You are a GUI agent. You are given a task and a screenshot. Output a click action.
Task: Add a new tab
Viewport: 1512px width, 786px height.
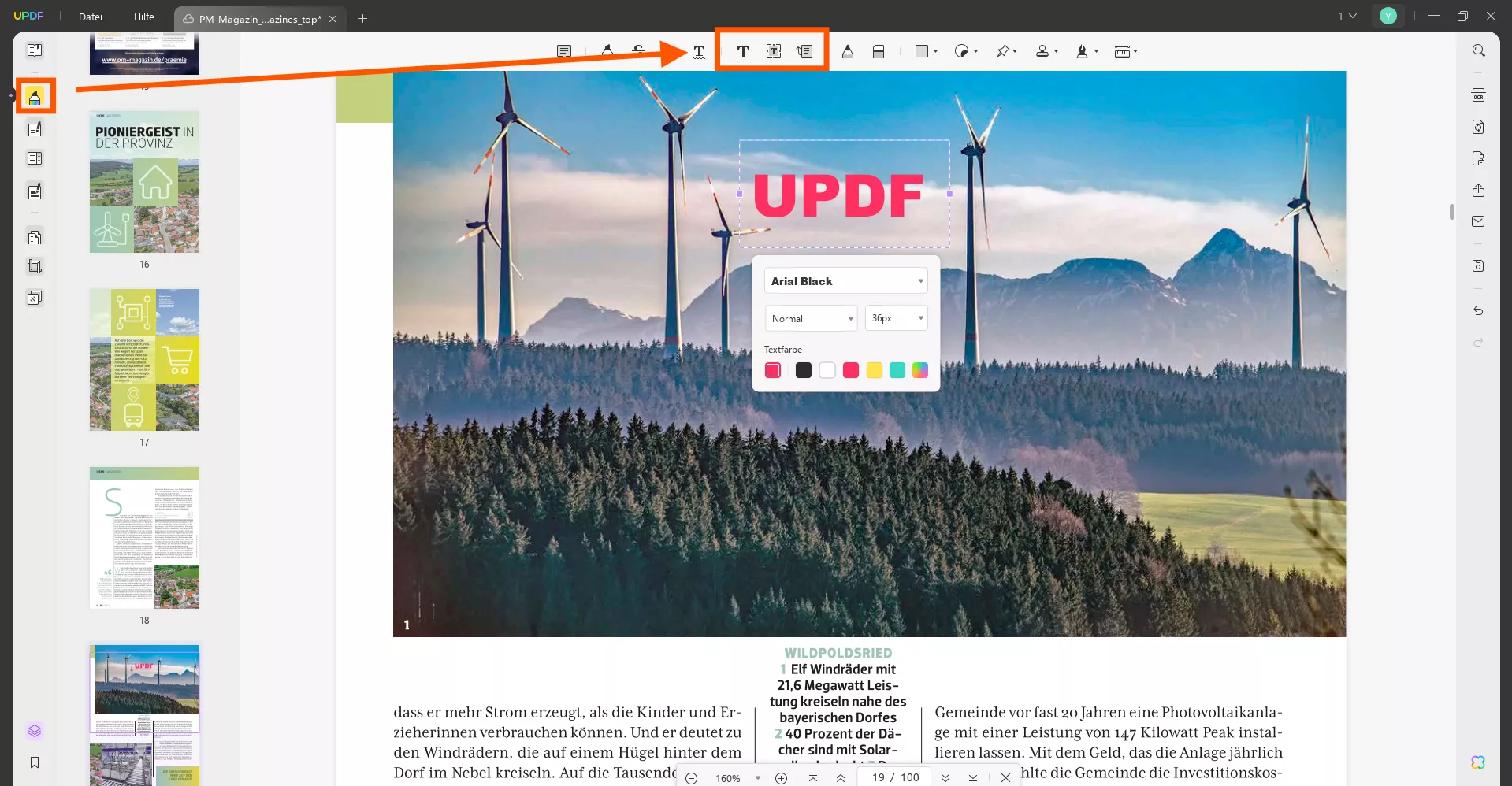tap(363, 18)
